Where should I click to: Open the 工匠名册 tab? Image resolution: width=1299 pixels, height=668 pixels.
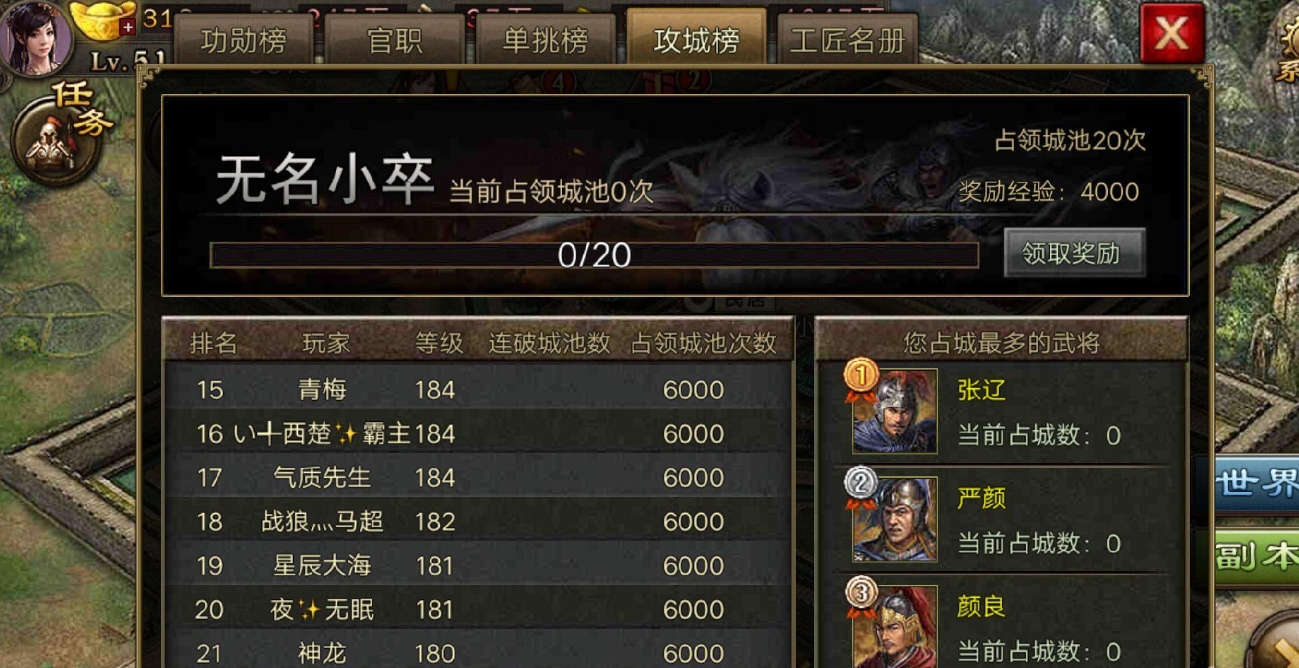point(847,41)
